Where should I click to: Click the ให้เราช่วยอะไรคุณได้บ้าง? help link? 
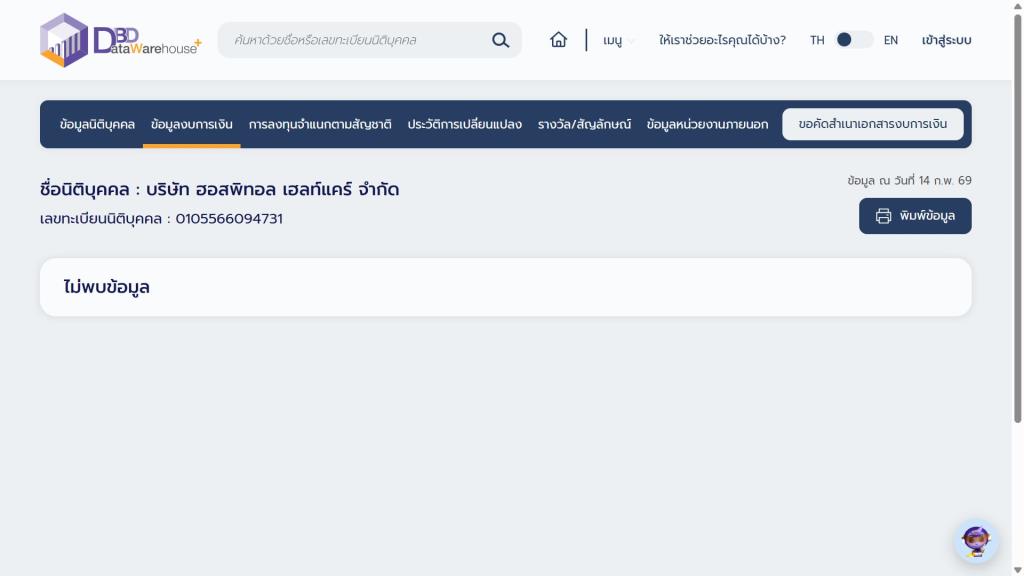[x=722, y=40]
